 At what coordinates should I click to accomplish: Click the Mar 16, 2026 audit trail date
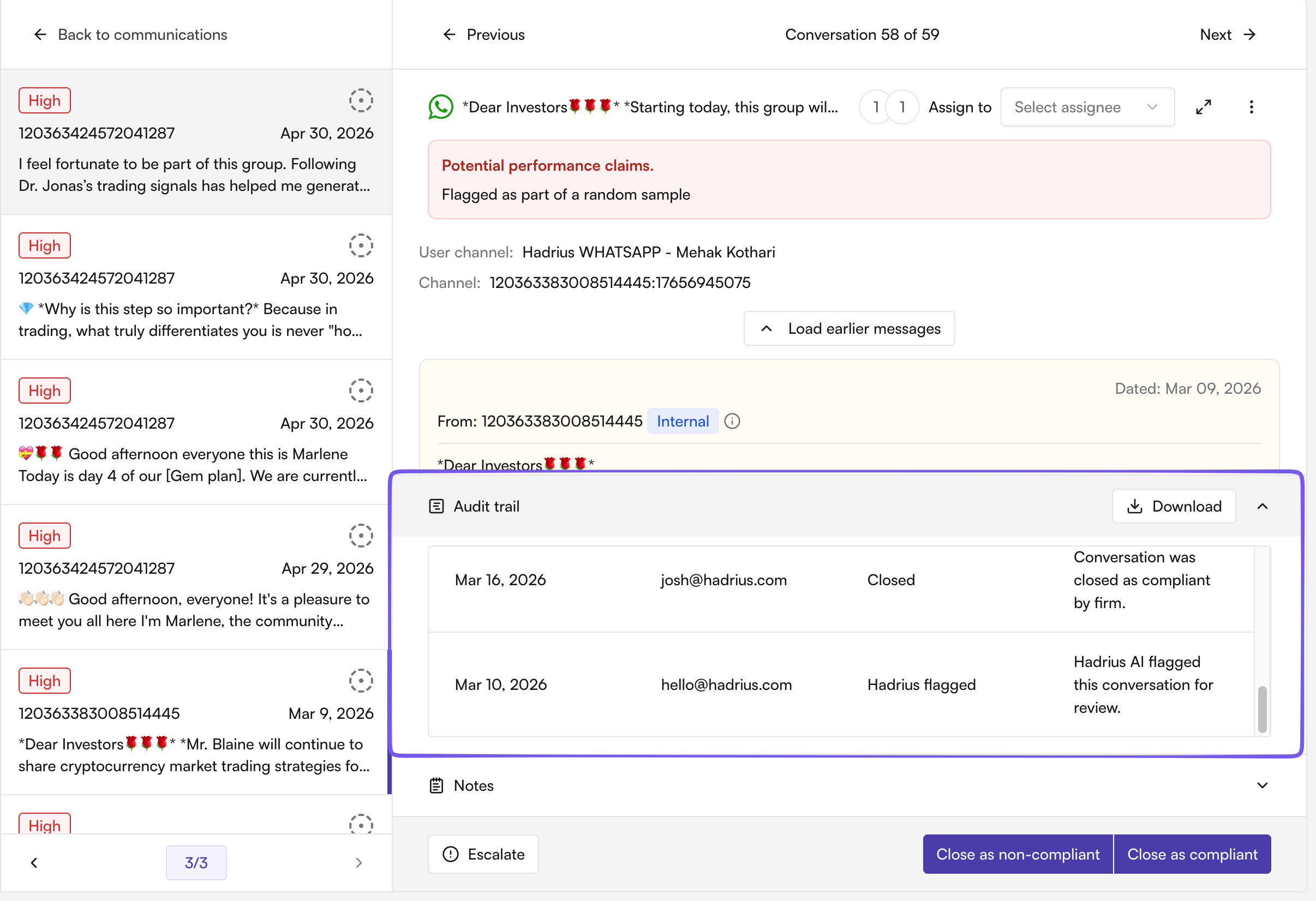click(x=500, y=580)
